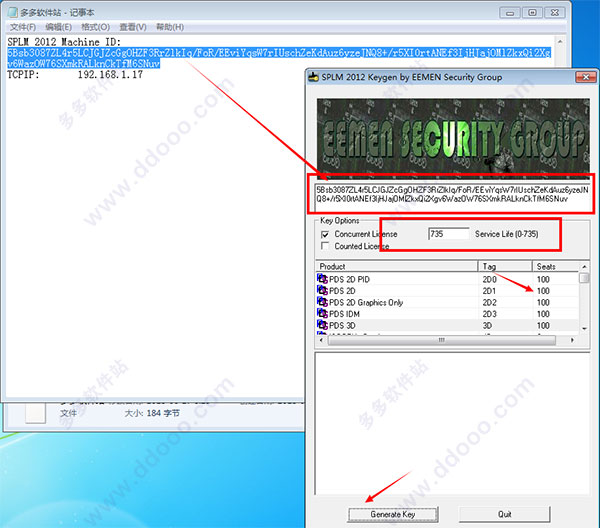Click the Notepad scroll up arrow

560,41
